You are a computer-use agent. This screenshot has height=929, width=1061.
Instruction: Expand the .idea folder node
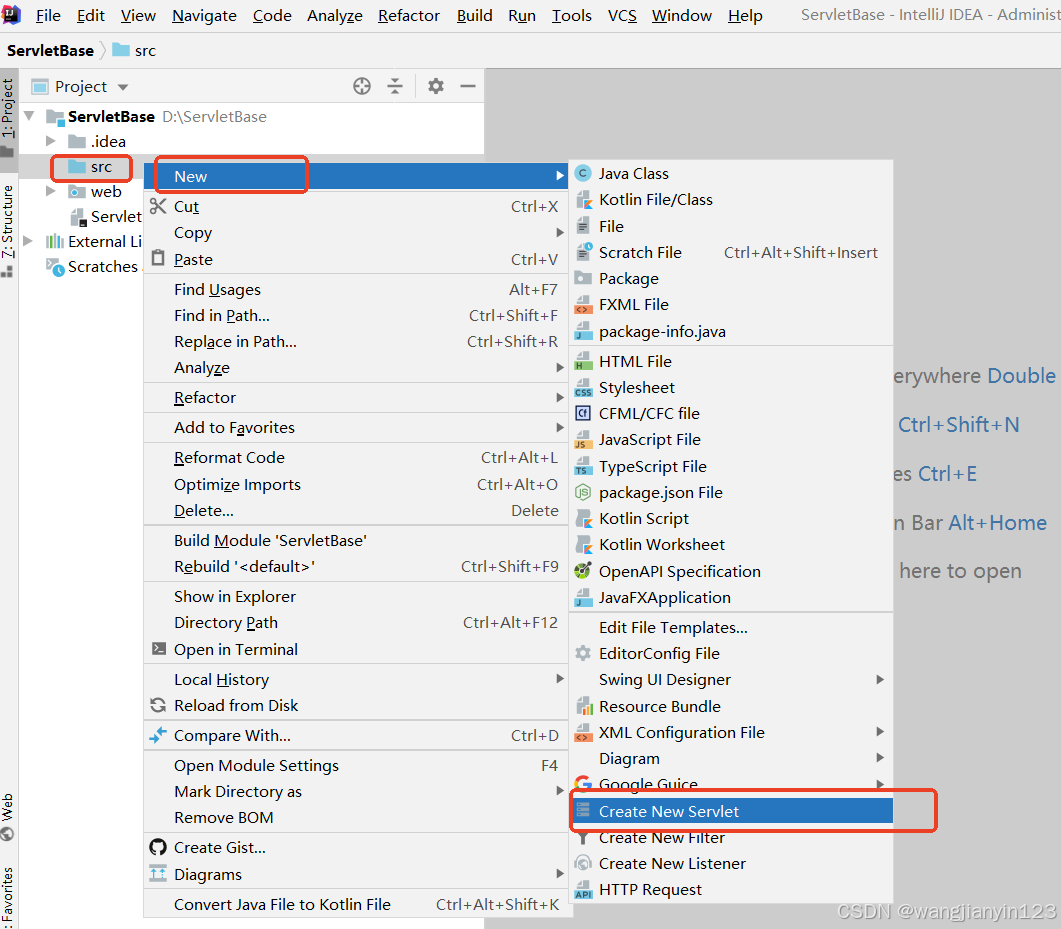coord(51,141)
